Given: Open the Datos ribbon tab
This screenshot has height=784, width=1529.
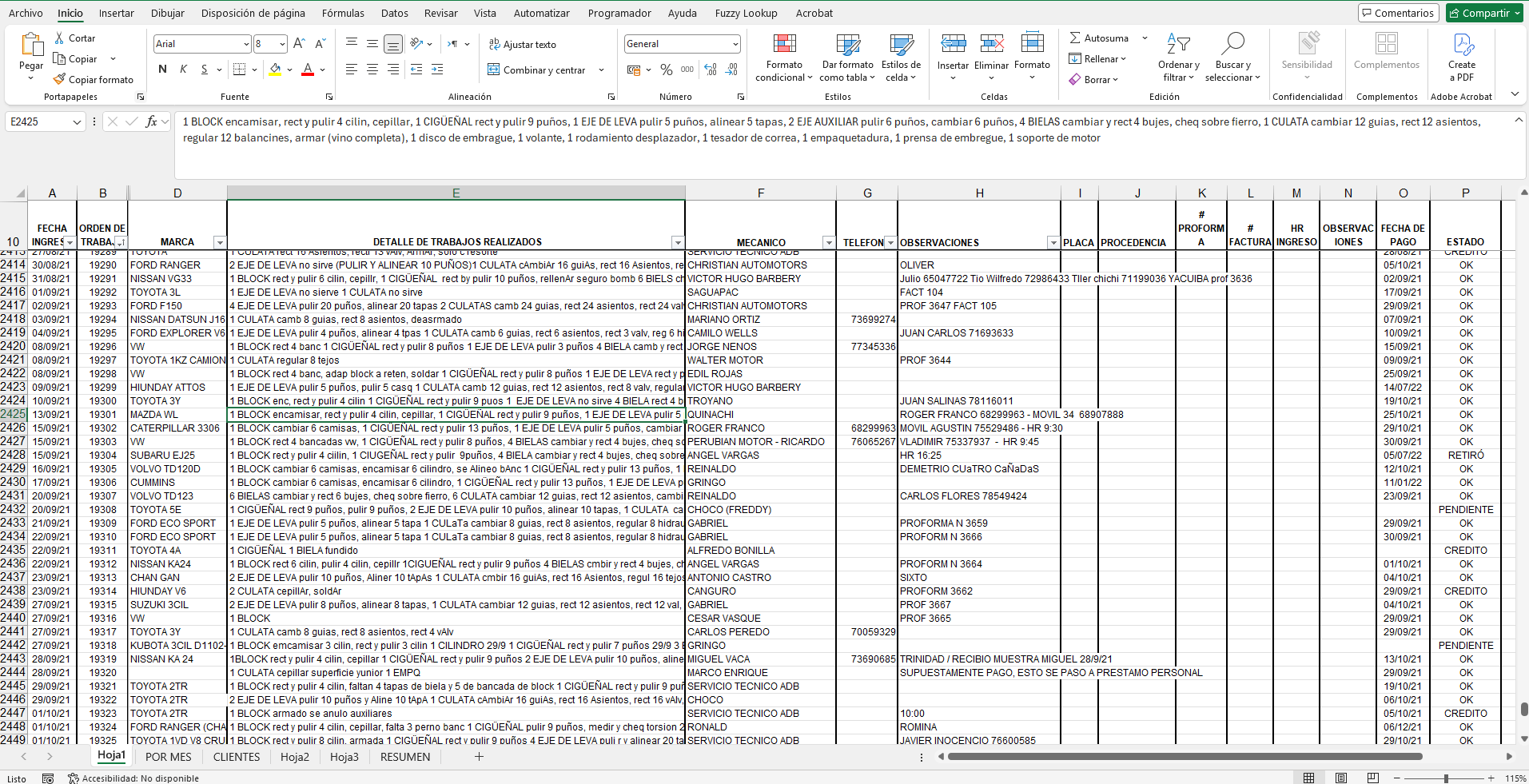Looking at the screenshot, I should pyautogui.click(x=395, y=13).
